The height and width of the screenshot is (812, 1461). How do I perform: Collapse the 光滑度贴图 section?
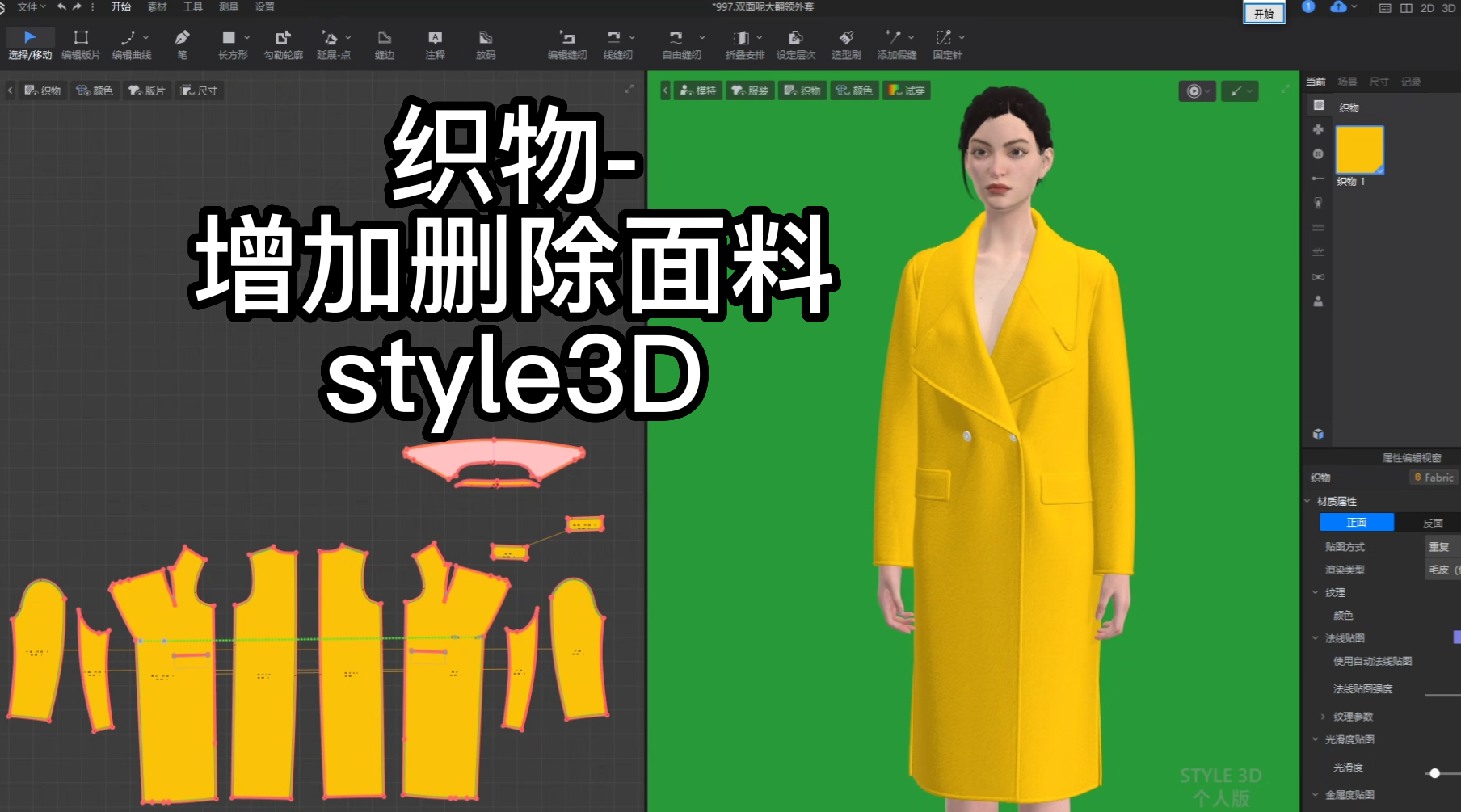pos(1316,739)
